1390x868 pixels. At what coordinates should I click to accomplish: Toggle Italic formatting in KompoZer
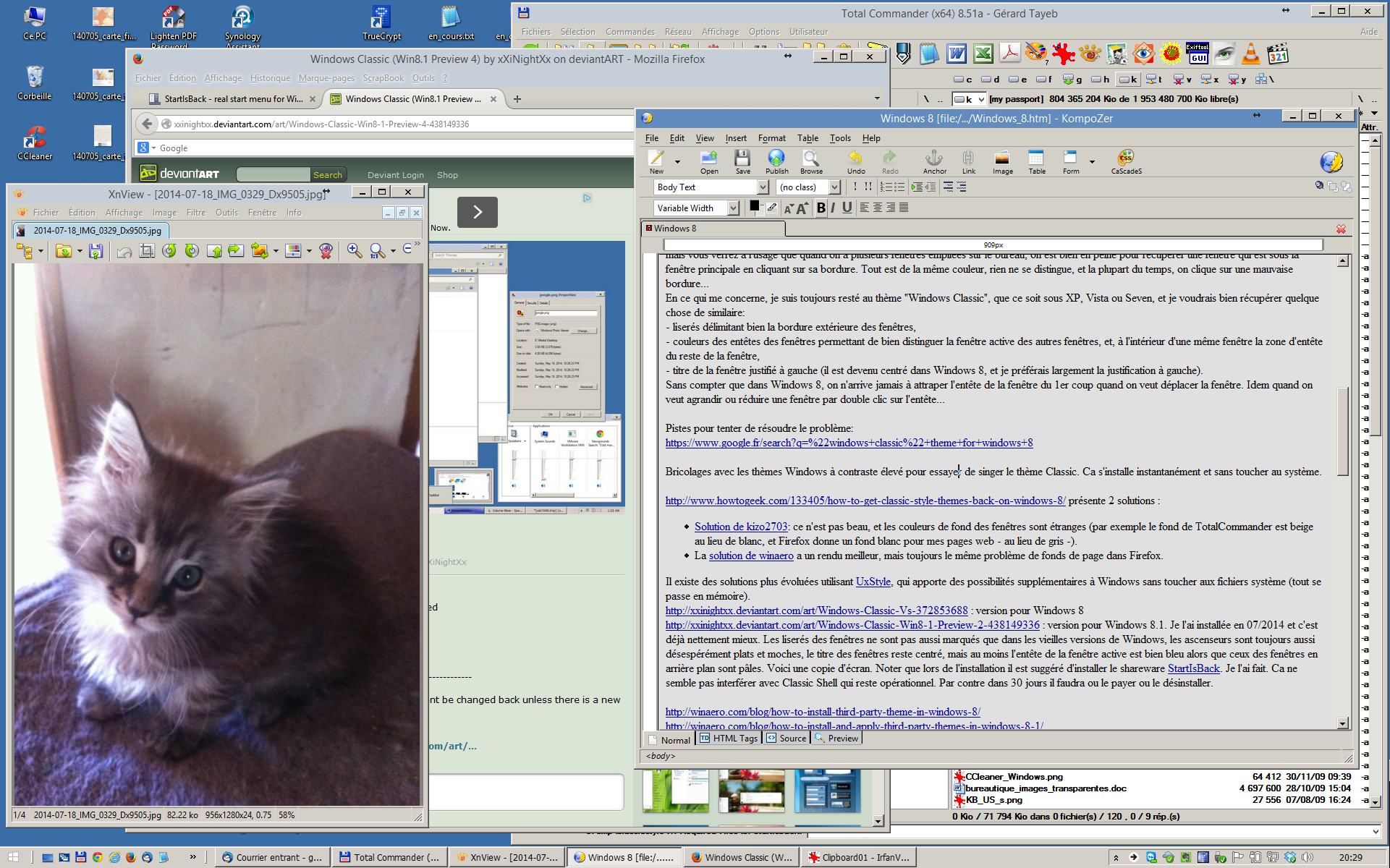833,208
